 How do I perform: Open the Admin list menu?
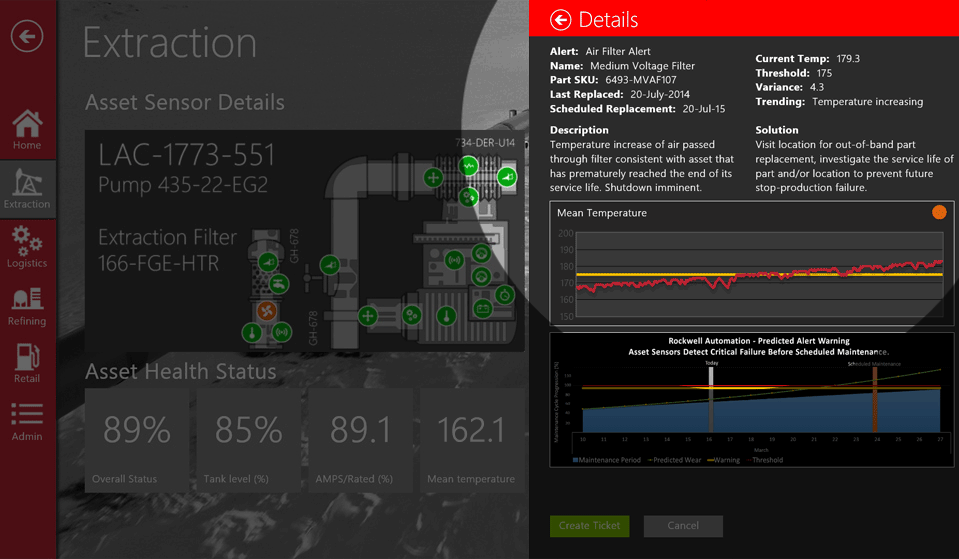point(27,421)
